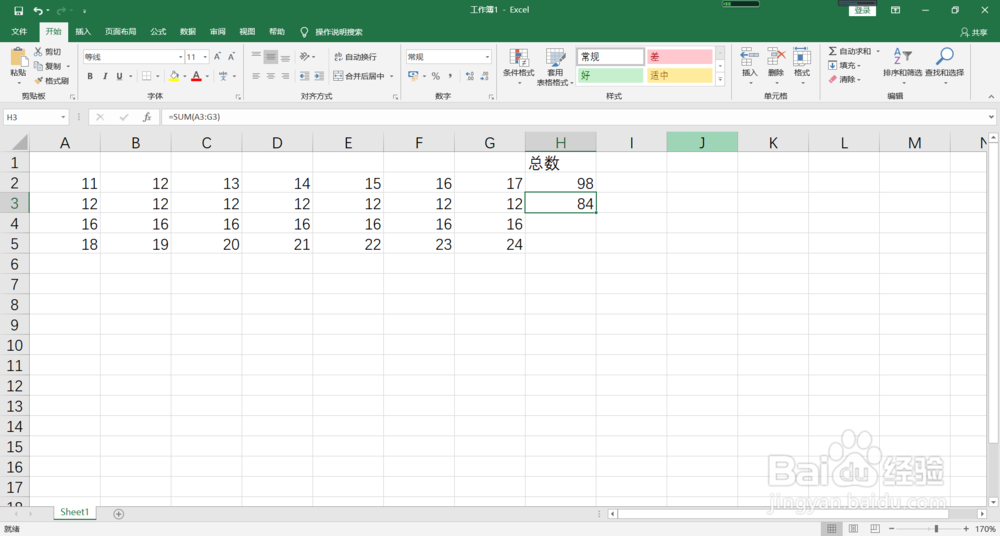Increase indent in the alignment group
This screenshot has width=1000, height=536.
(x=319, y=76)
